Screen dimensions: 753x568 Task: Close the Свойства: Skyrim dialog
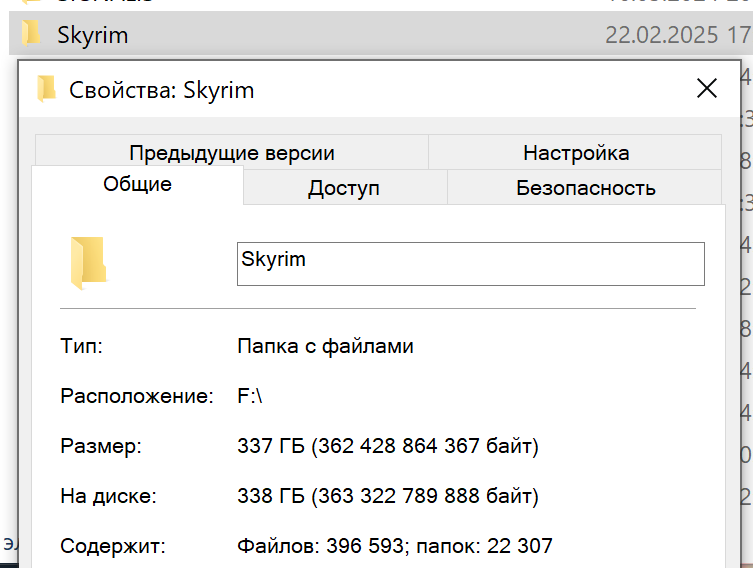(707, 88)
